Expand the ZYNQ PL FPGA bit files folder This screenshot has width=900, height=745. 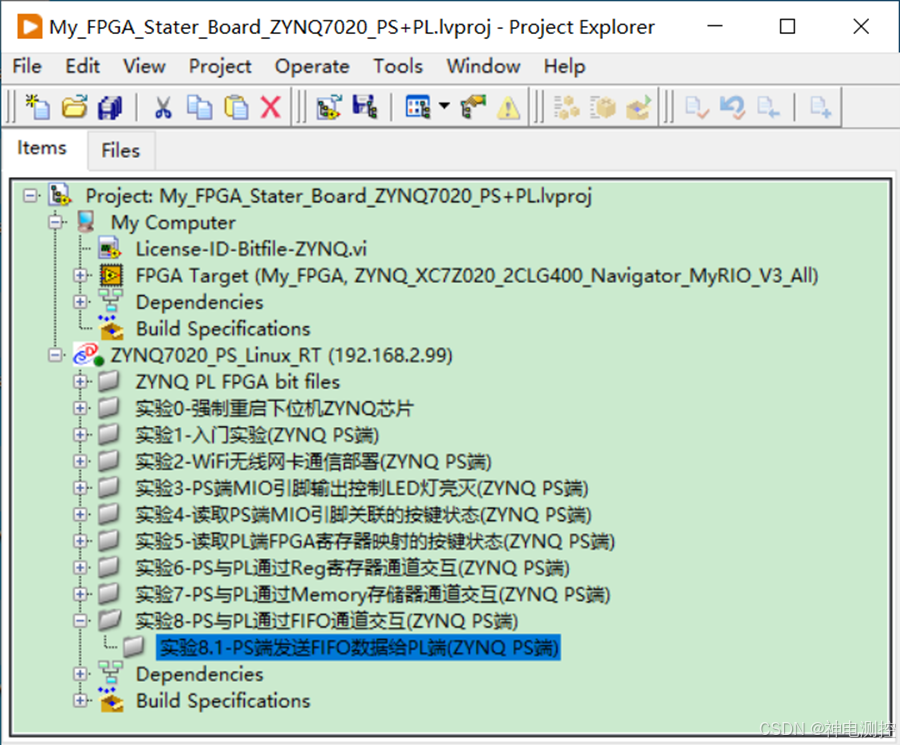pyautogui.click(x=81, y=382)
